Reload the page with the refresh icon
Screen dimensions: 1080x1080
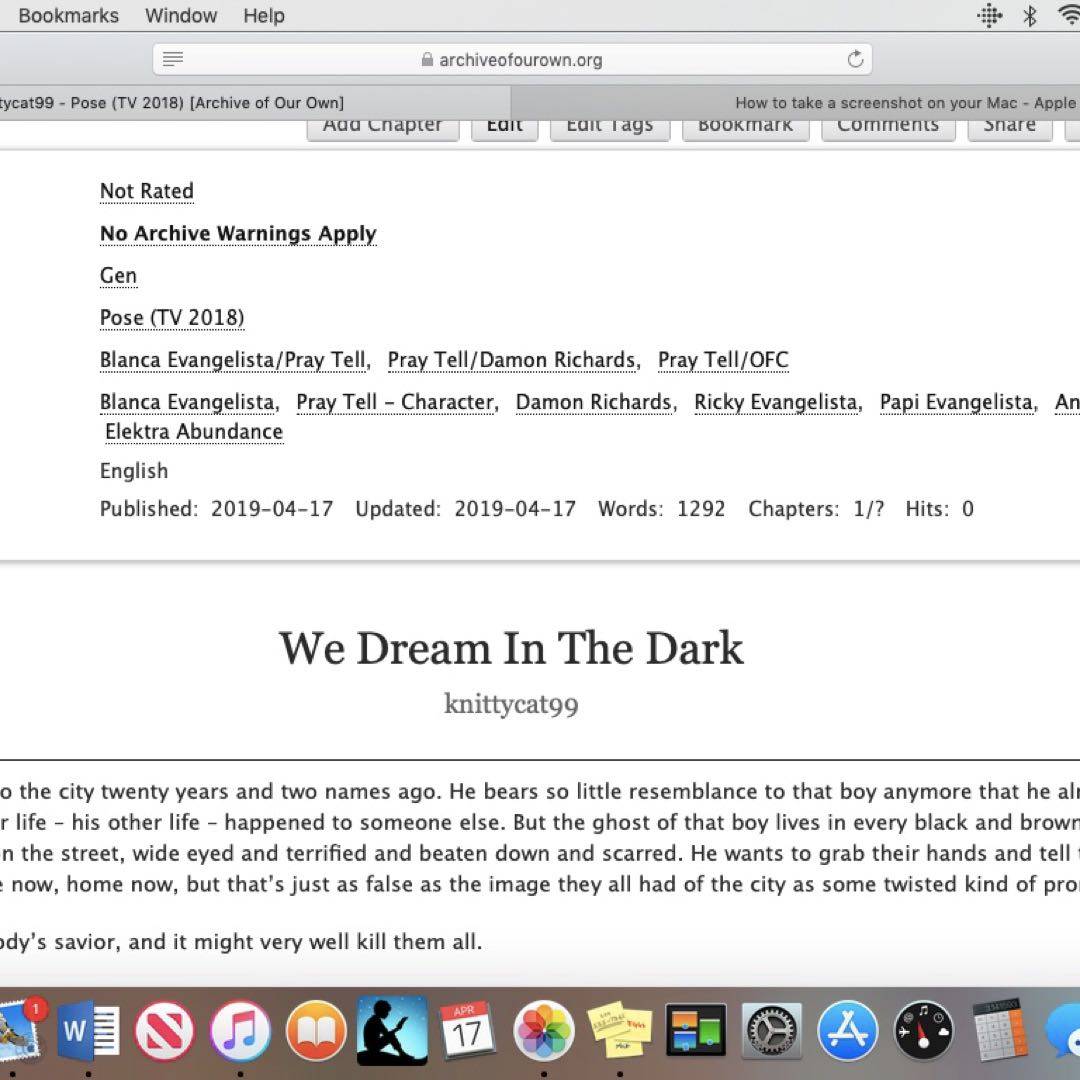click(x=855, y=60)
